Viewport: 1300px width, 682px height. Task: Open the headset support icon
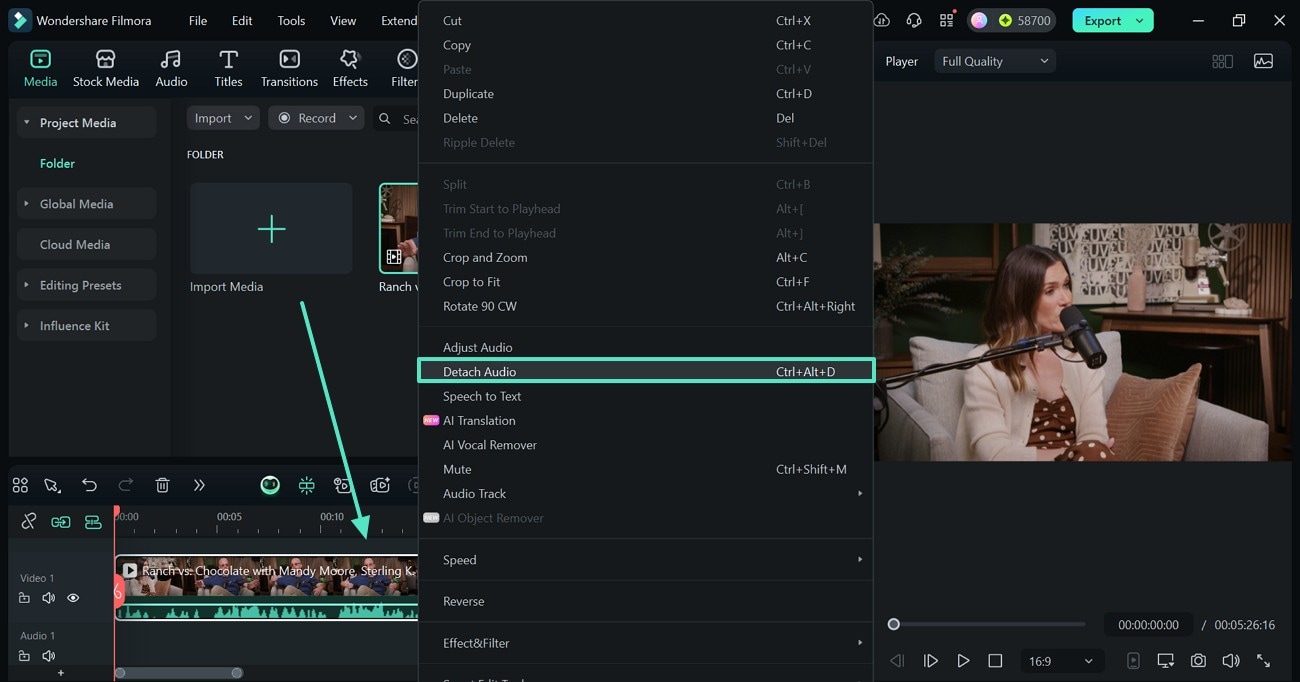(913, 20)
